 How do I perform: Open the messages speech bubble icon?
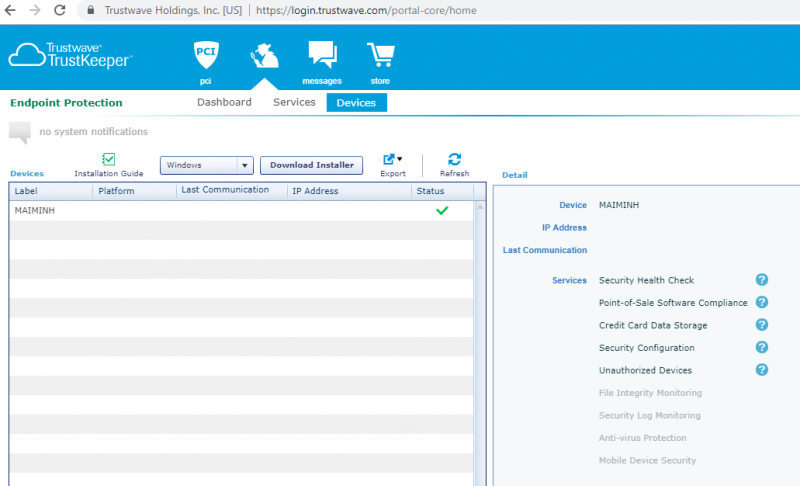coord(322,56)
